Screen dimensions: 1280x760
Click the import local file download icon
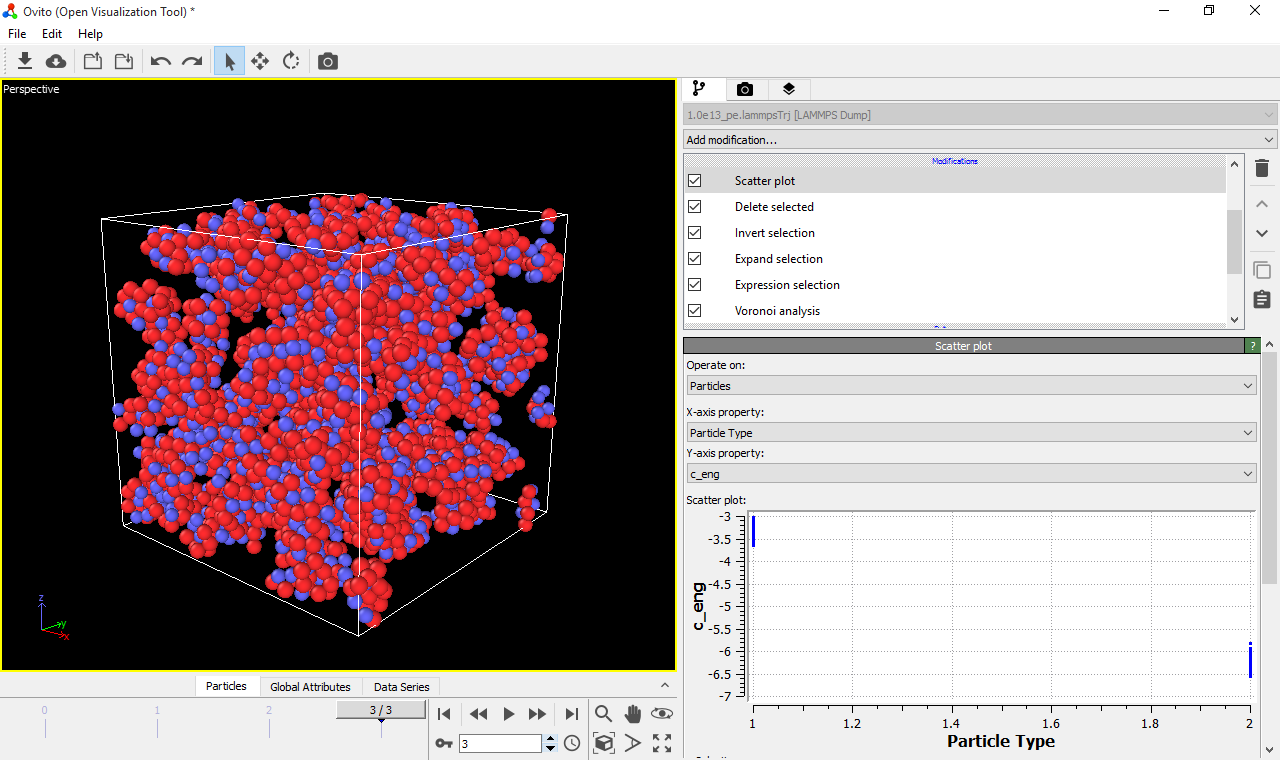(x=25, y=61)
